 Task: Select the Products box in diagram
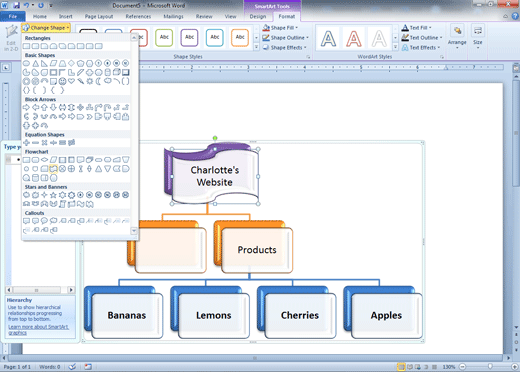click(x=257, y=250)
